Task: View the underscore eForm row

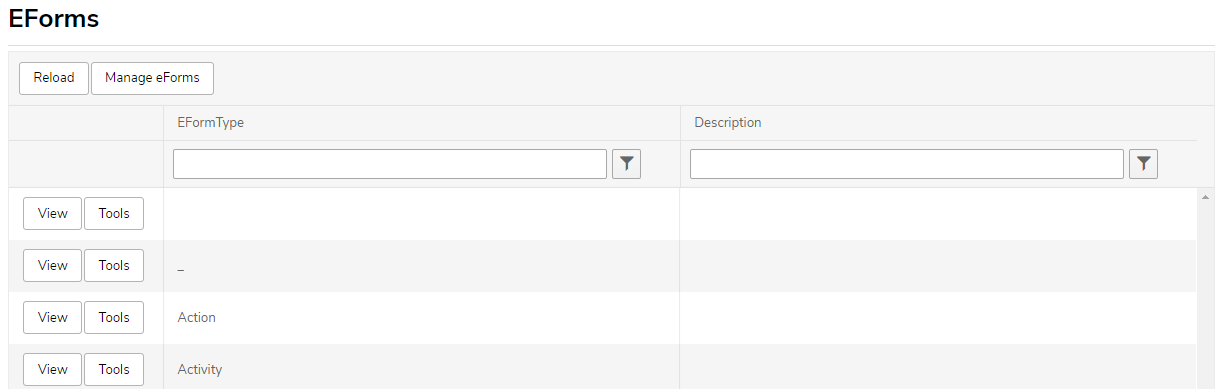Action: [52, 266]
